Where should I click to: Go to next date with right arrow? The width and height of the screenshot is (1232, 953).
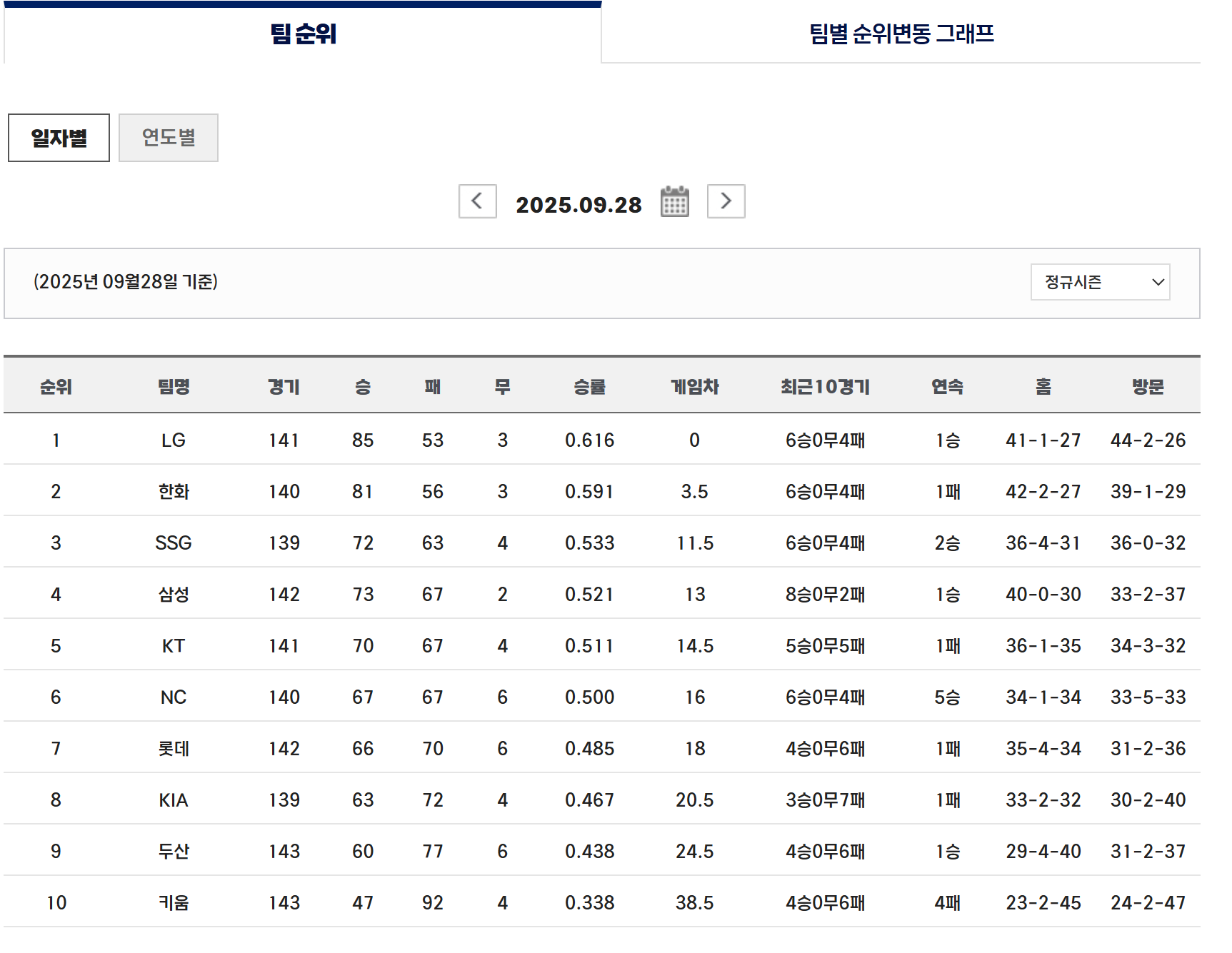[726, 201]
